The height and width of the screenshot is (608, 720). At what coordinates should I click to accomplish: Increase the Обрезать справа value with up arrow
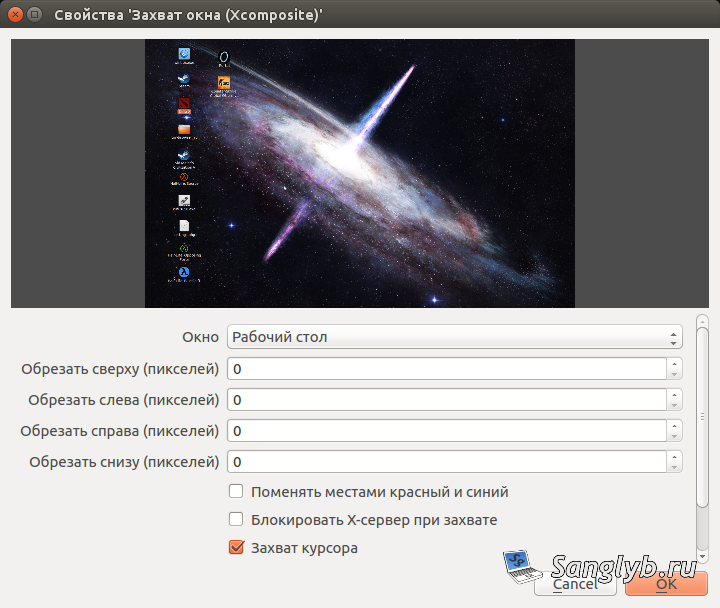click(x=674, y=425)
